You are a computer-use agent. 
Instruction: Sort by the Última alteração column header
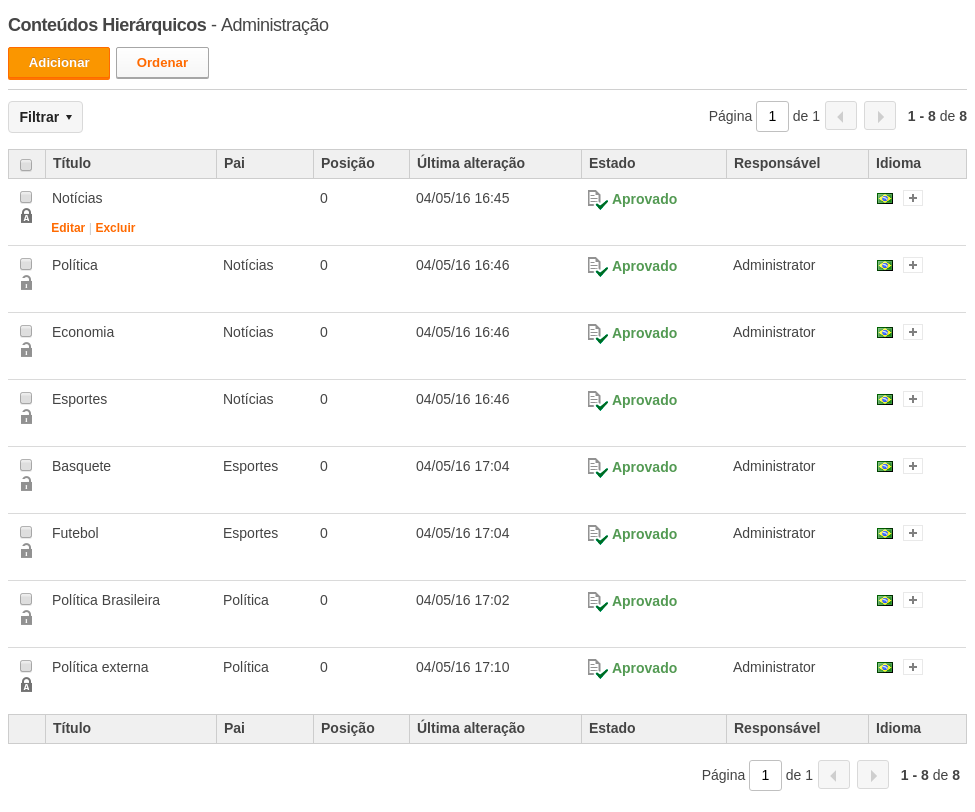coord(471,164)
